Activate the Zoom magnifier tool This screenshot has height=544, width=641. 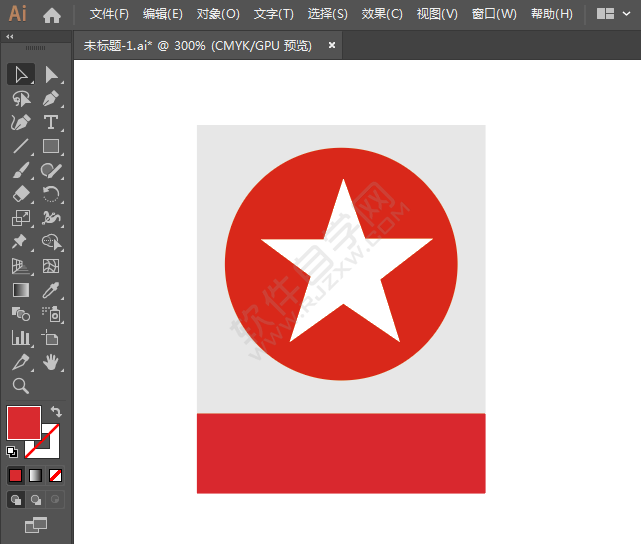[x=20, y=386]
